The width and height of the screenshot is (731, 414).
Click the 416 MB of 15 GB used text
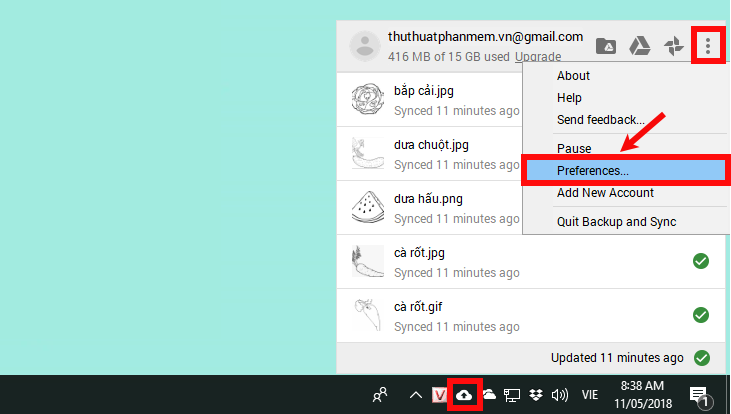coord(448,57)
